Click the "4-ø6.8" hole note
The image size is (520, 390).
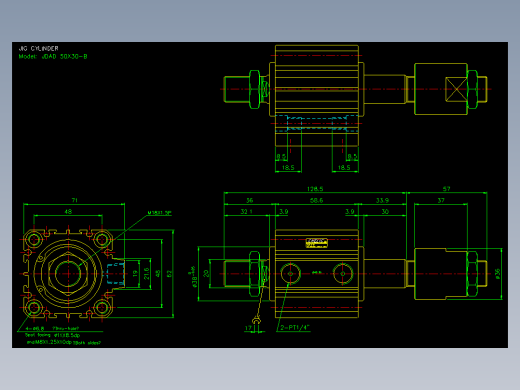pos(35,329)
